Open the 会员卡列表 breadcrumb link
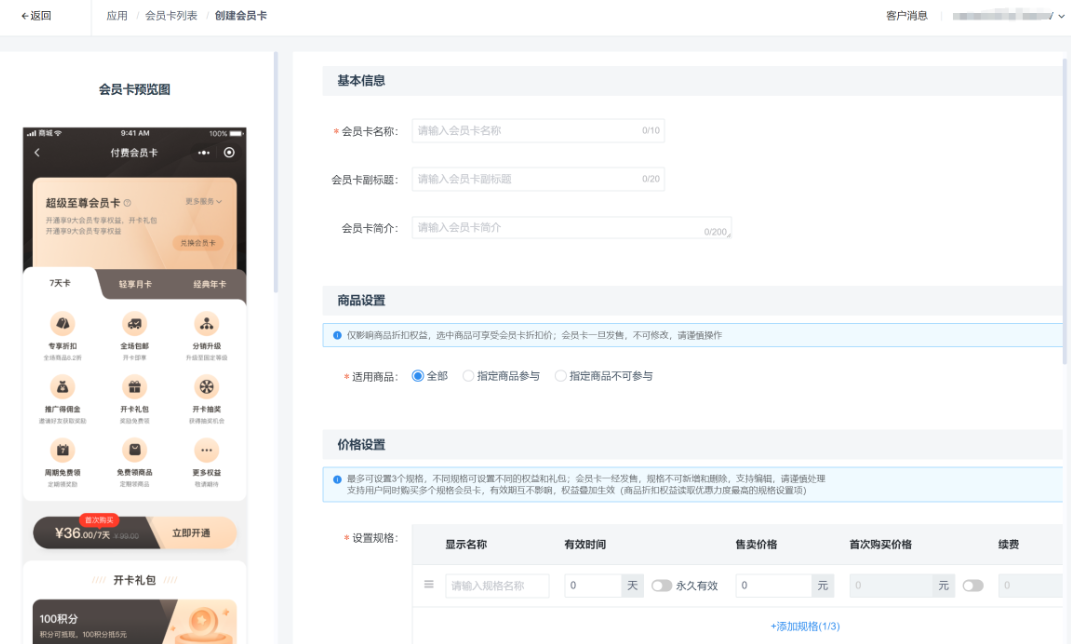1071x644 pixels. click(x=171, y=16)
